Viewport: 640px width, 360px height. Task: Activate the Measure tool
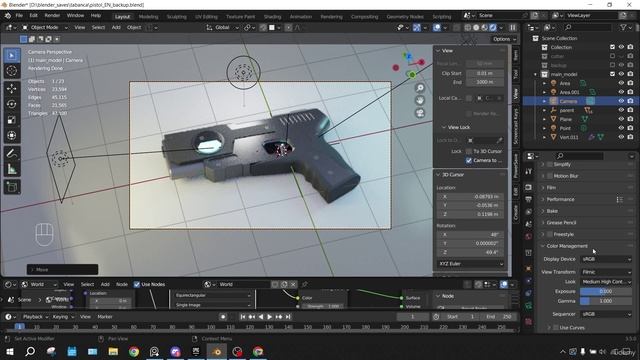click(12, 169)
